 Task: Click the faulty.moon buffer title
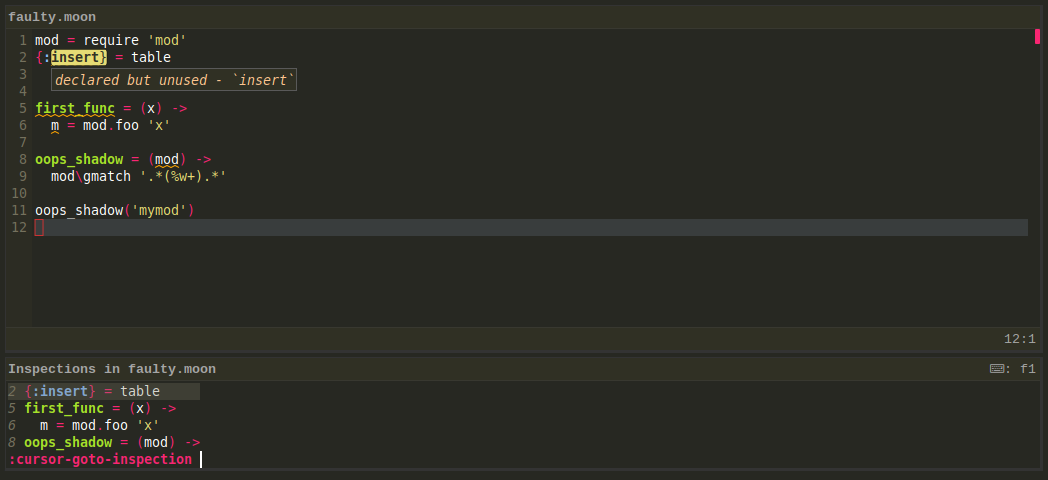pos(52,17)
